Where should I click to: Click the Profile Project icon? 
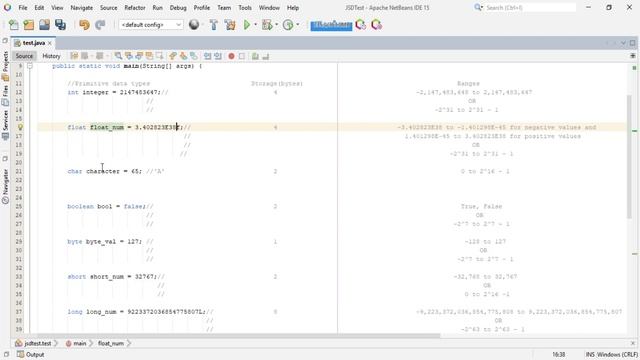point(288,25)
